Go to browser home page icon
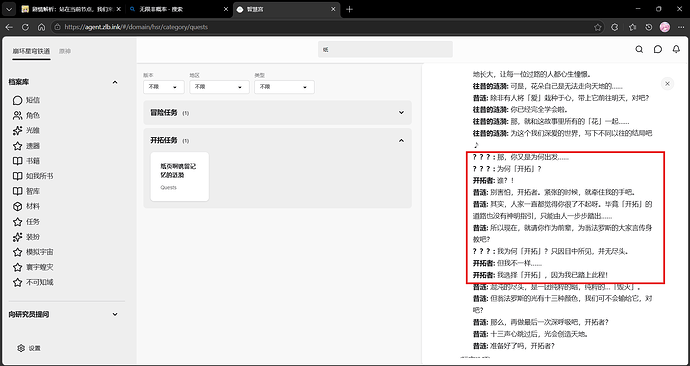Viewport: 690px width, 366px height. point(41,27)
